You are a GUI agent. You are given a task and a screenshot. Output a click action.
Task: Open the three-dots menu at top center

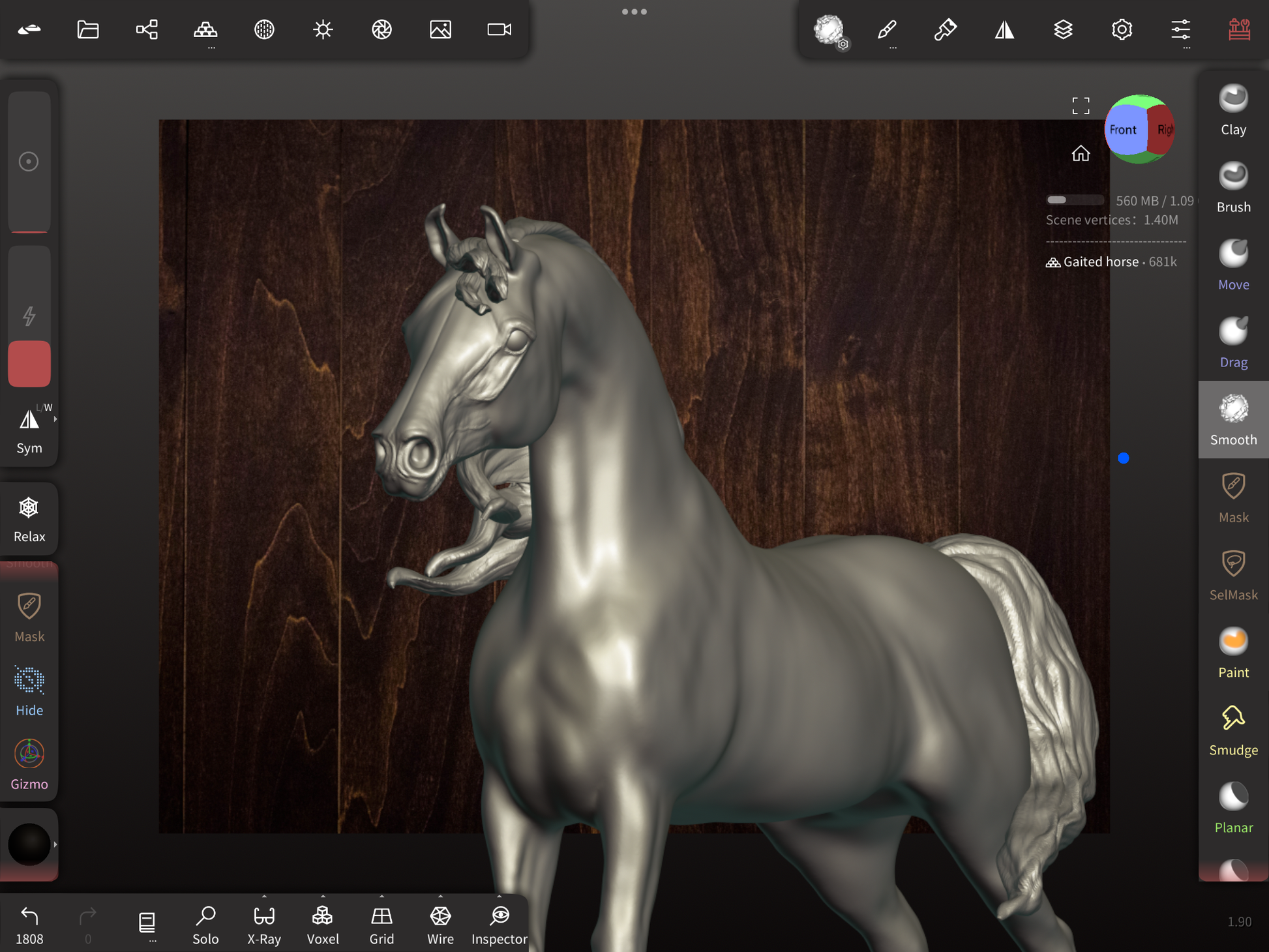634,12
